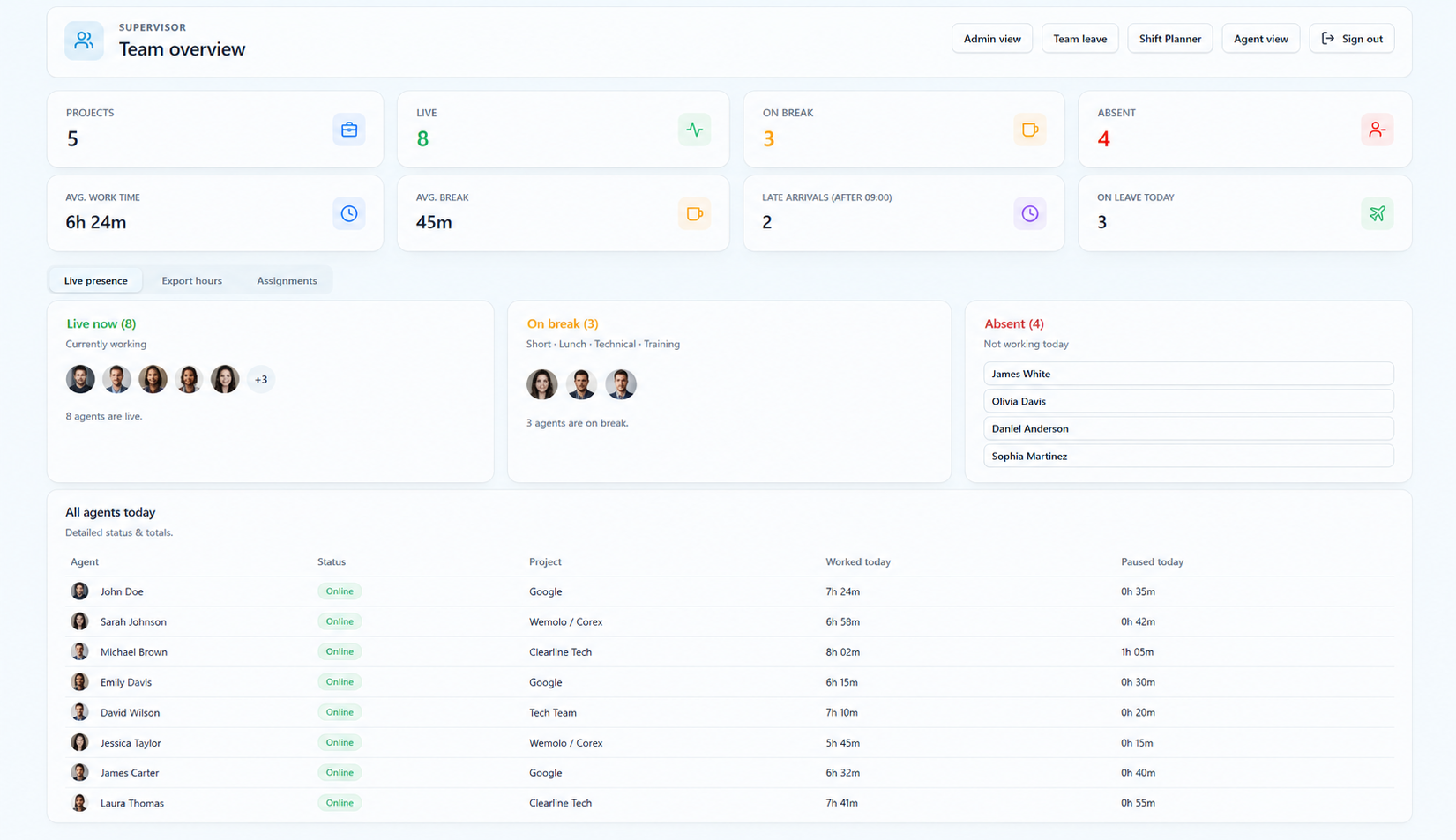Screen dimensions: 1456x840
Task: Click James Carter's Online status badge
Action: click(340, 772)
